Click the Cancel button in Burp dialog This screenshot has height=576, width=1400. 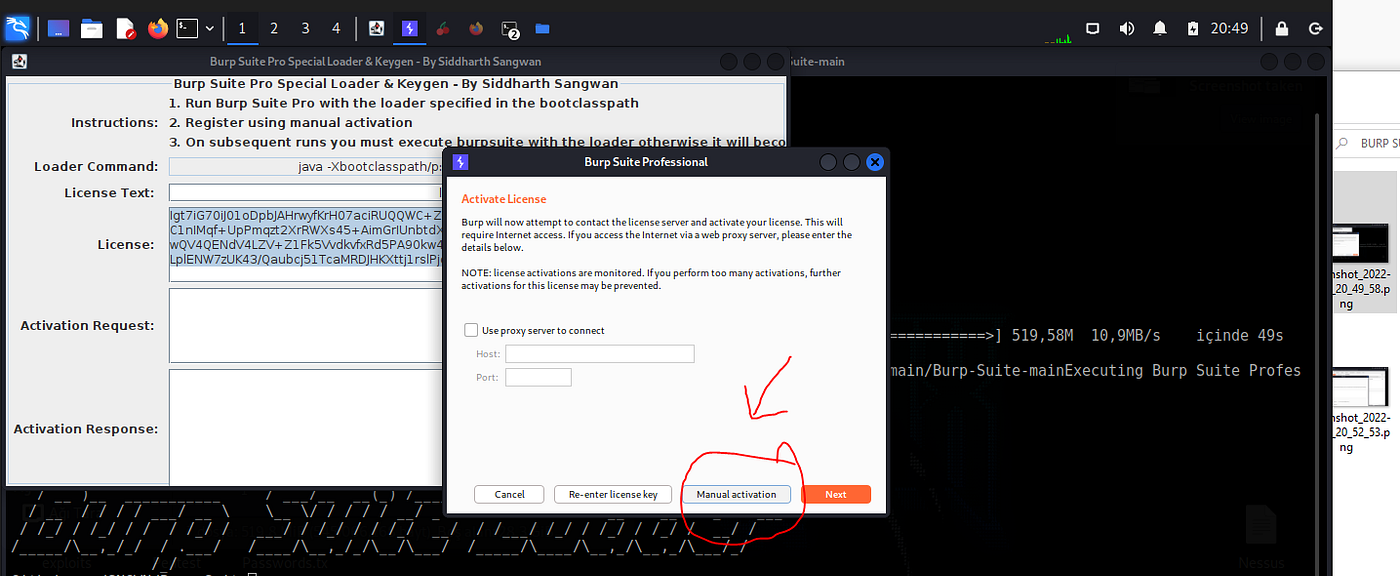point(509,494)
